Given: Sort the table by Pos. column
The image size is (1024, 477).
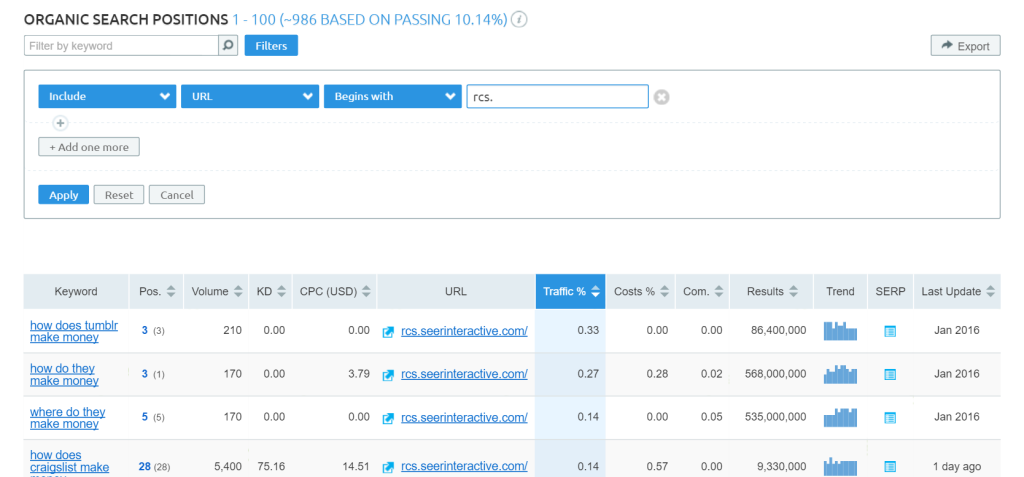Looking at the screenshot, I should (x=157, y=292).
